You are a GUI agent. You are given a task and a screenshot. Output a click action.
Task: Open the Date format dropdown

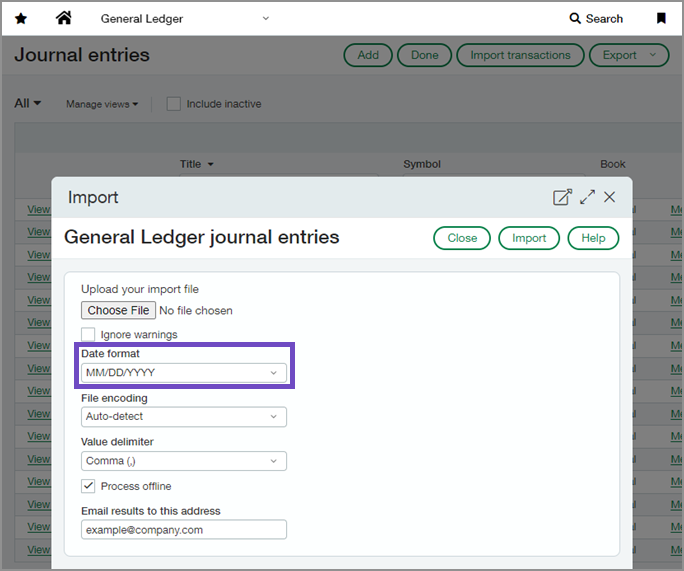tap(184, 373)
